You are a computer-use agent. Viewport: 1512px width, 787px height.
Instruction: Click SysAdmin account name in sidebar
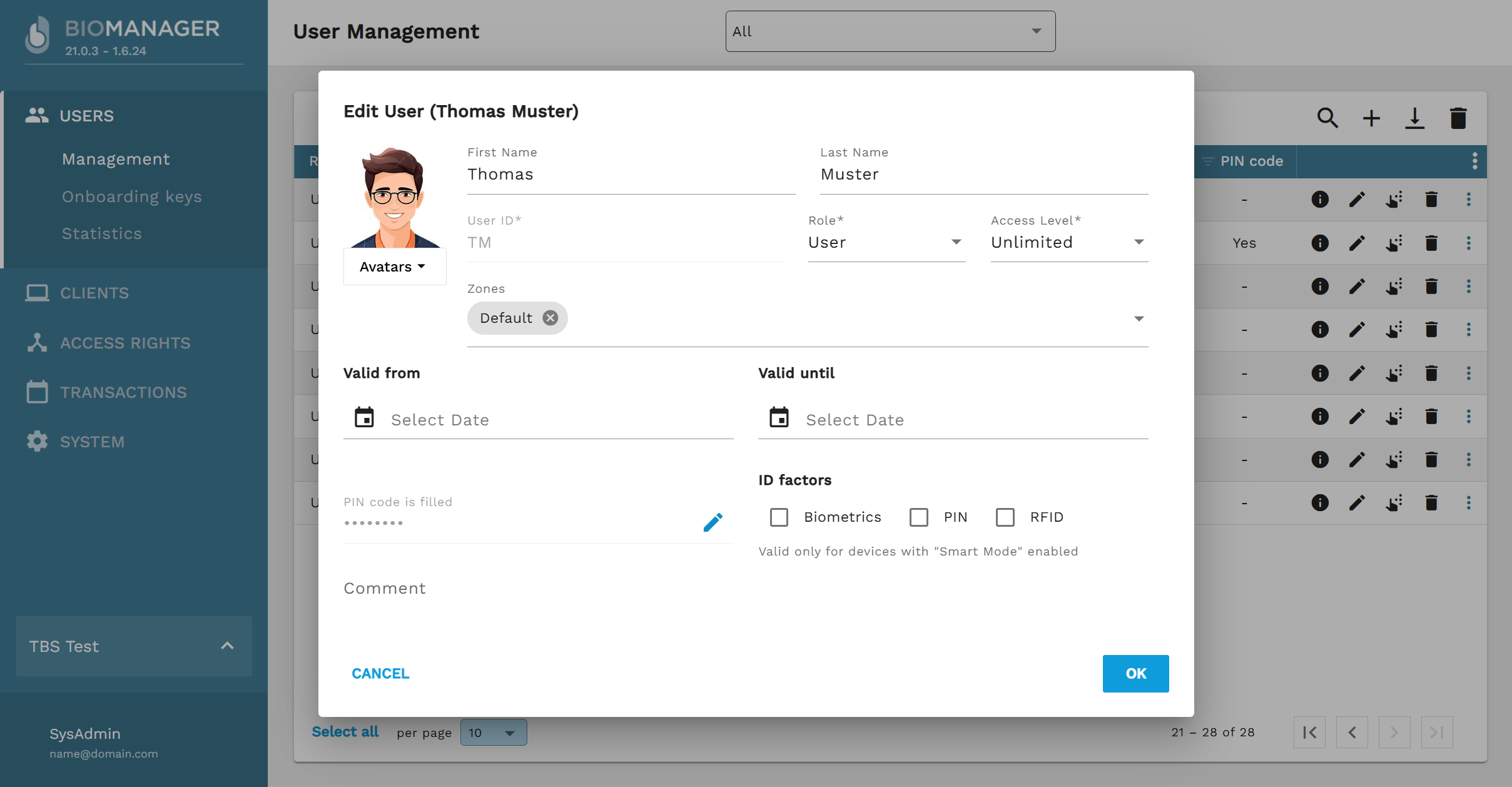(x=85, y=734)
